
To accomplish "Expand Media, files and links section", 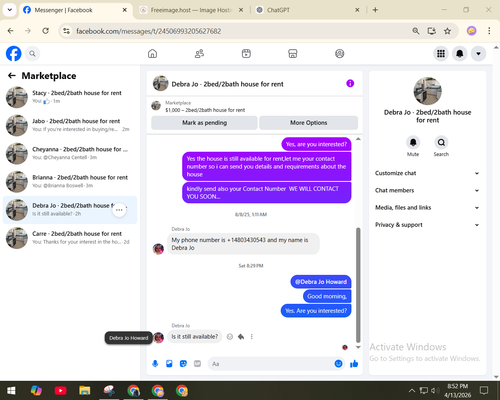I will click(427, 208).
